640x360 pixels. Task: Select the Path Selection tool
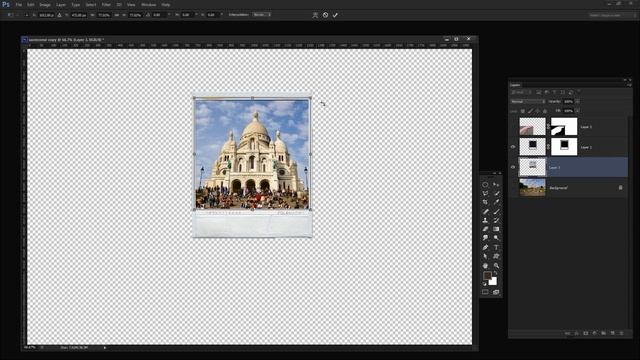pyautogui.click(x=485, y=256)
